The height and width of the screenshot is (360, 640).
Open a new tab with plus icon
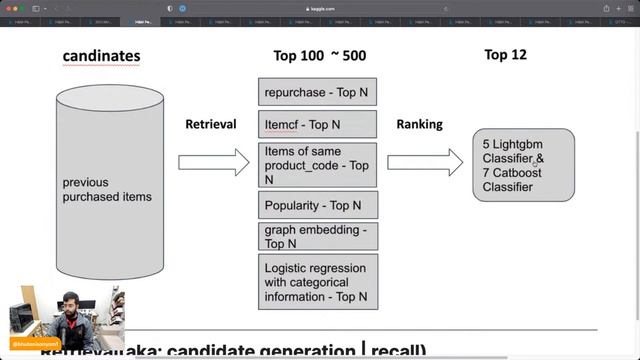pos(619,9)
